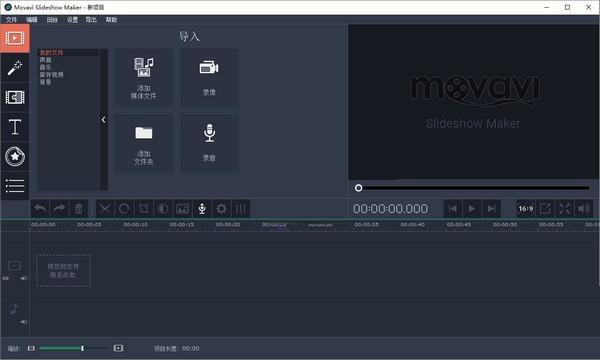Click Add Media Files tile
This screenshot has width=600, height=360.
coord(144,78)
